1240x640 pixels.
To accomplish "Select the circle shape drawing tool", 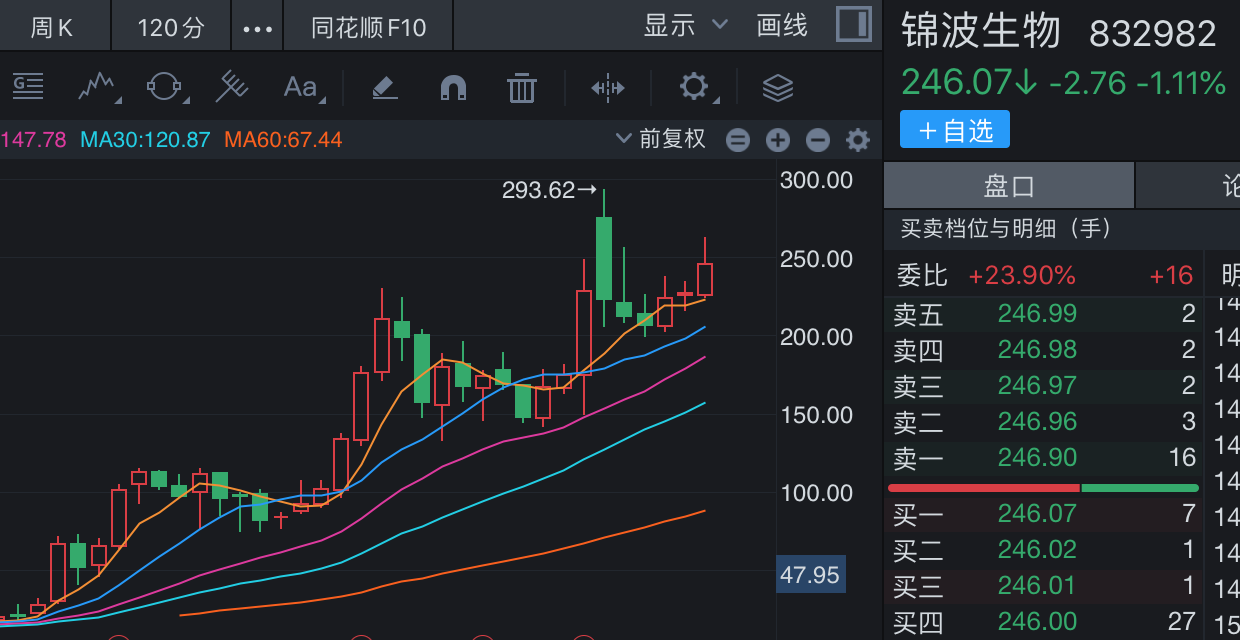I will [165, 88].
